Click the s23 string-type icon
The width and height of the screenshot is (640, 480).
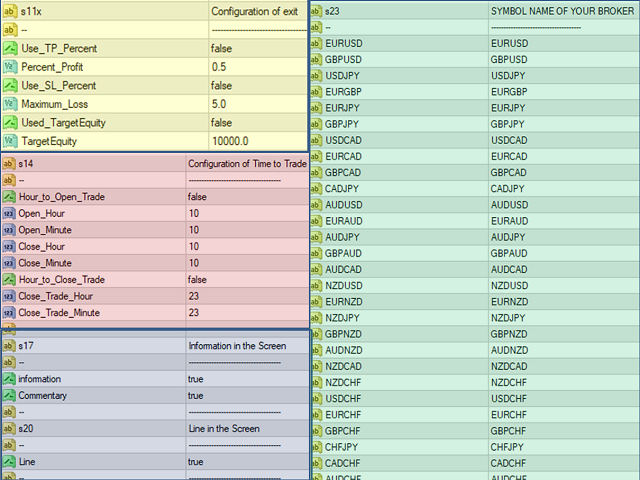pos(316,11)
